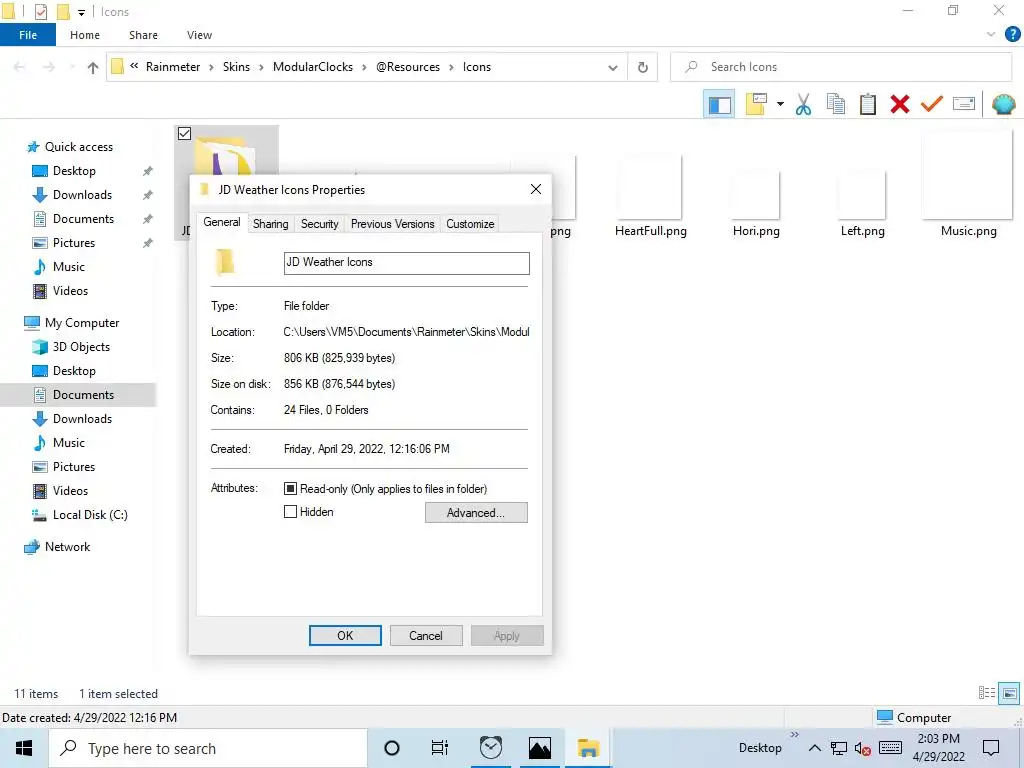Click the Search Icons box
The height and width of the screenshot is (768, 1024).
pyautogui.click(x=841, y=67)
